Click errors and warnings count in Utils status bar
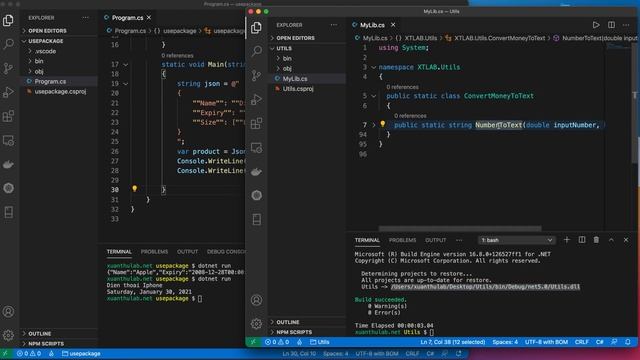 click(x=277, y=342)
